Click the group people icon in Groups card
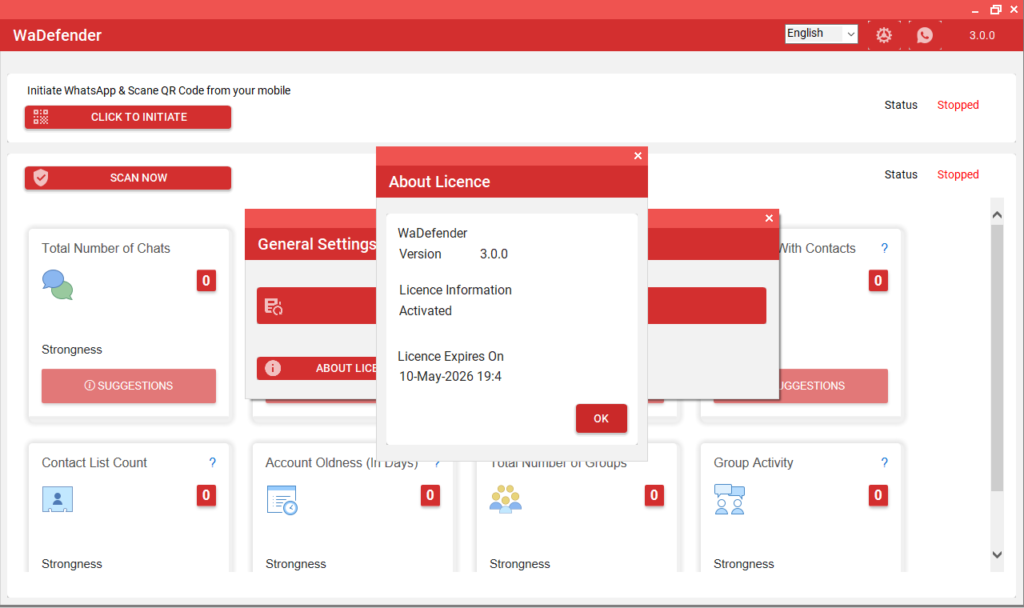This screenshot has height=608, width=1024. click(x=505, y=499)
